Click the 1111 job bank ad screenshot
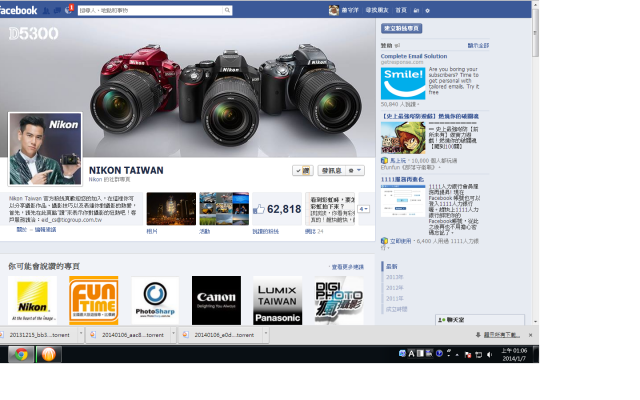This screenshot has width=640, height=400. coord(403,200)
